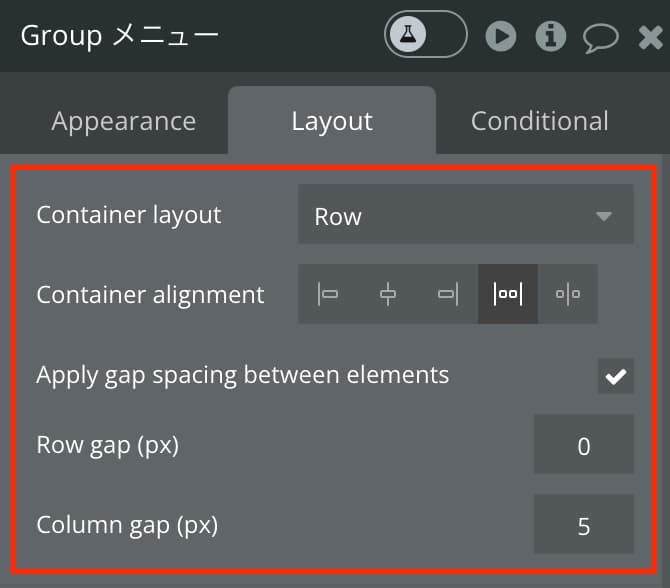
Task: Select the right alignment icon
Action: click(x=448, y=294)
